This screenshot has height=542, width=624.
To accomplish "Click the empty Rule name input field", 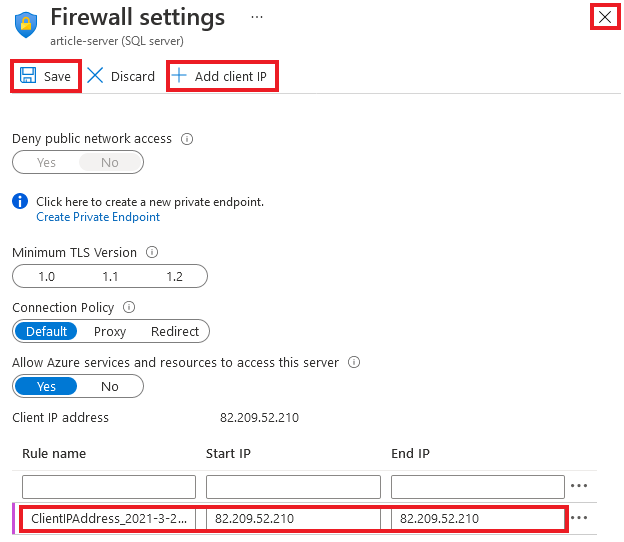I will (x=109, y=486).
